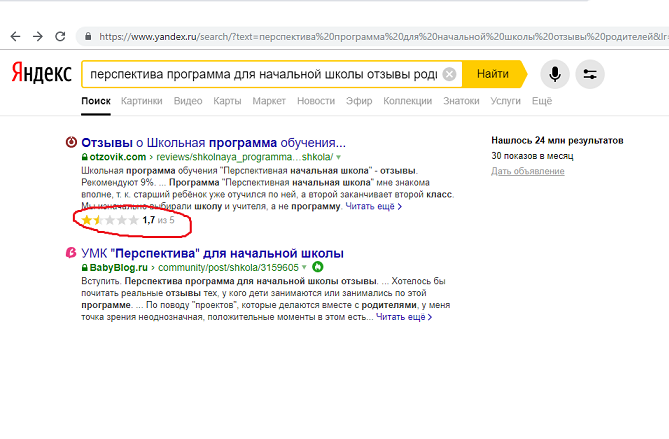Open result 'УМК Перспектива для начальной школы'

pyautogui.click(x=212, y=253)
